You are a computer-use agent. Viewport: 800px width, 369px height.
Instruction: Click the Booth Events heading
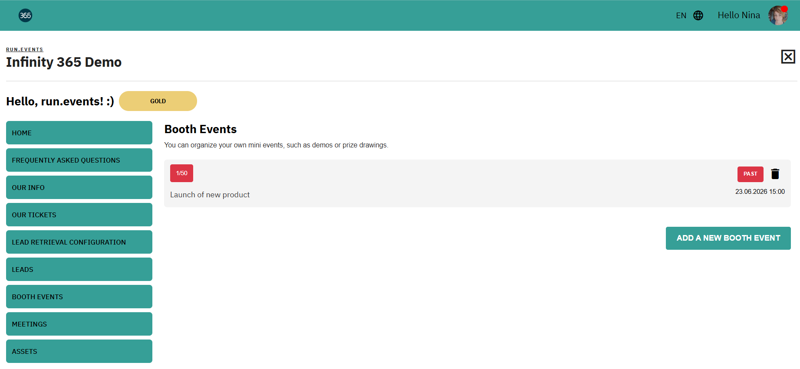tap(201, 129)
